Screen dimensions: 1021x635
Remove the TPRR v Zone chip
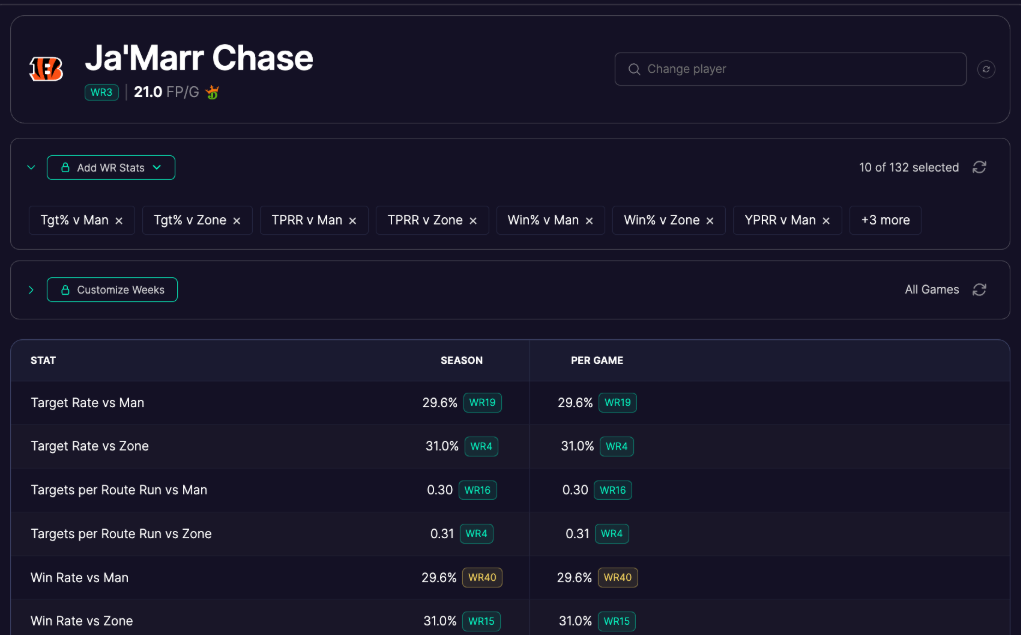pos(473,221)
